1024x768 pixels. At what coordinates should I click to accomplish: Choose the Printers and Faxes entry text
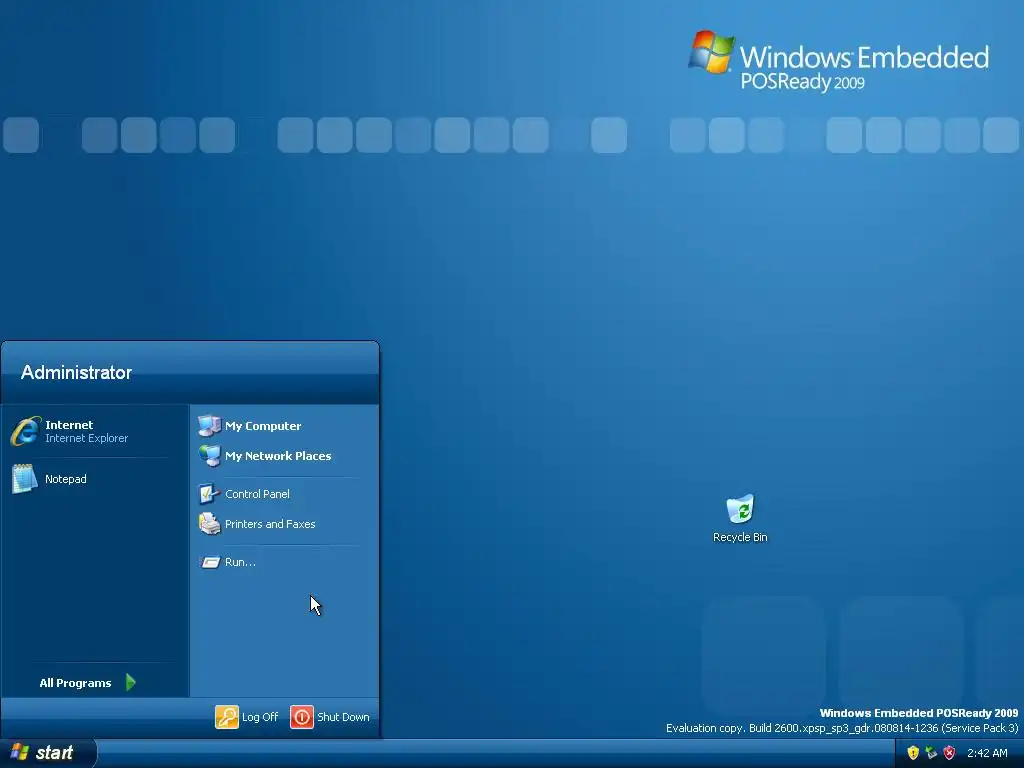point(270,524)
